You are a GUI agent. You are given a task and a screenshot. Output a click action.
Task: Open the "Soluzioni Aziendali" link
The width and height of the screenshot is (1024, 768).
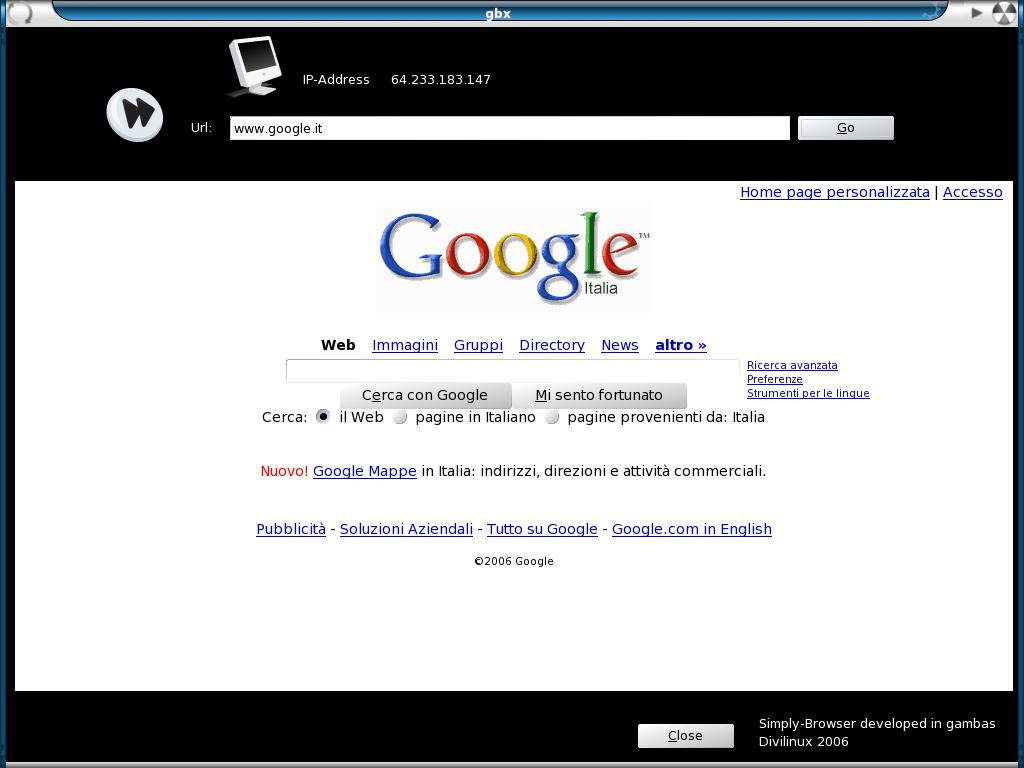click(x=406, y=529)
